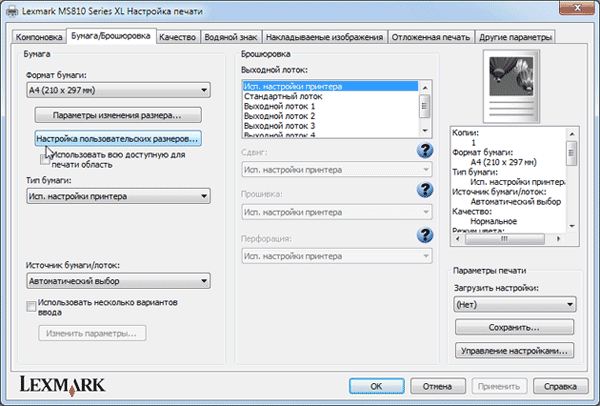Click the help icon next to Перфорация

[x=425, y=235]
